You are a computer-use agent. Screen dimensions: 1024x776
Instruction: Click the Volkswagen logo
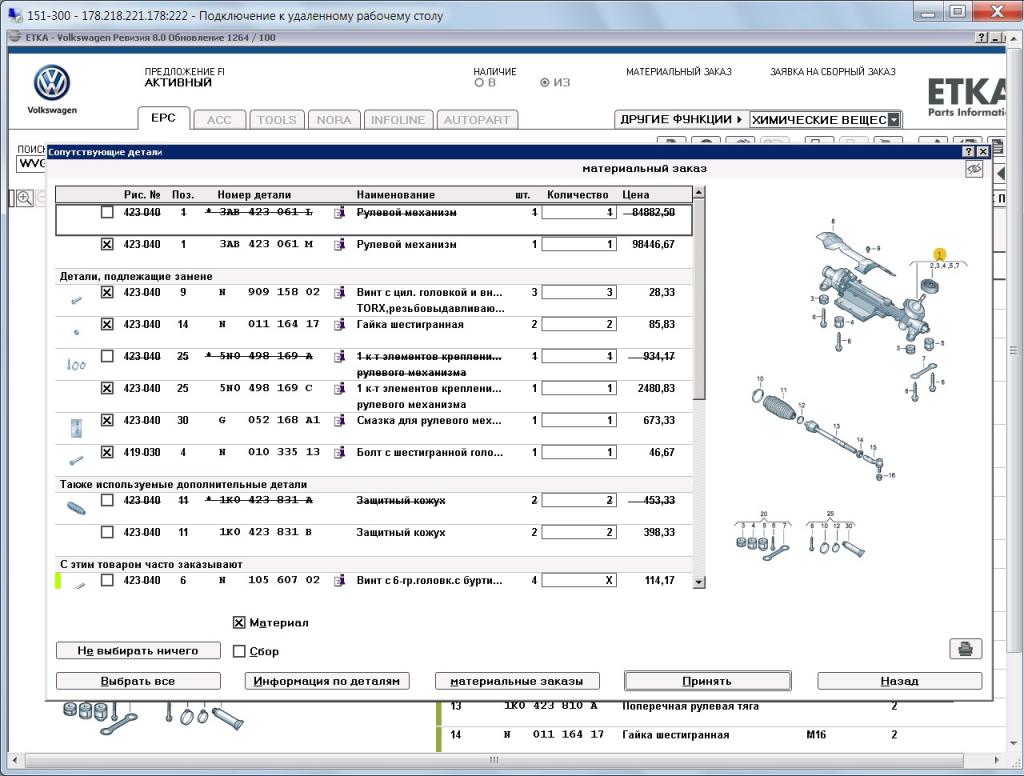[x=52, y=83]
